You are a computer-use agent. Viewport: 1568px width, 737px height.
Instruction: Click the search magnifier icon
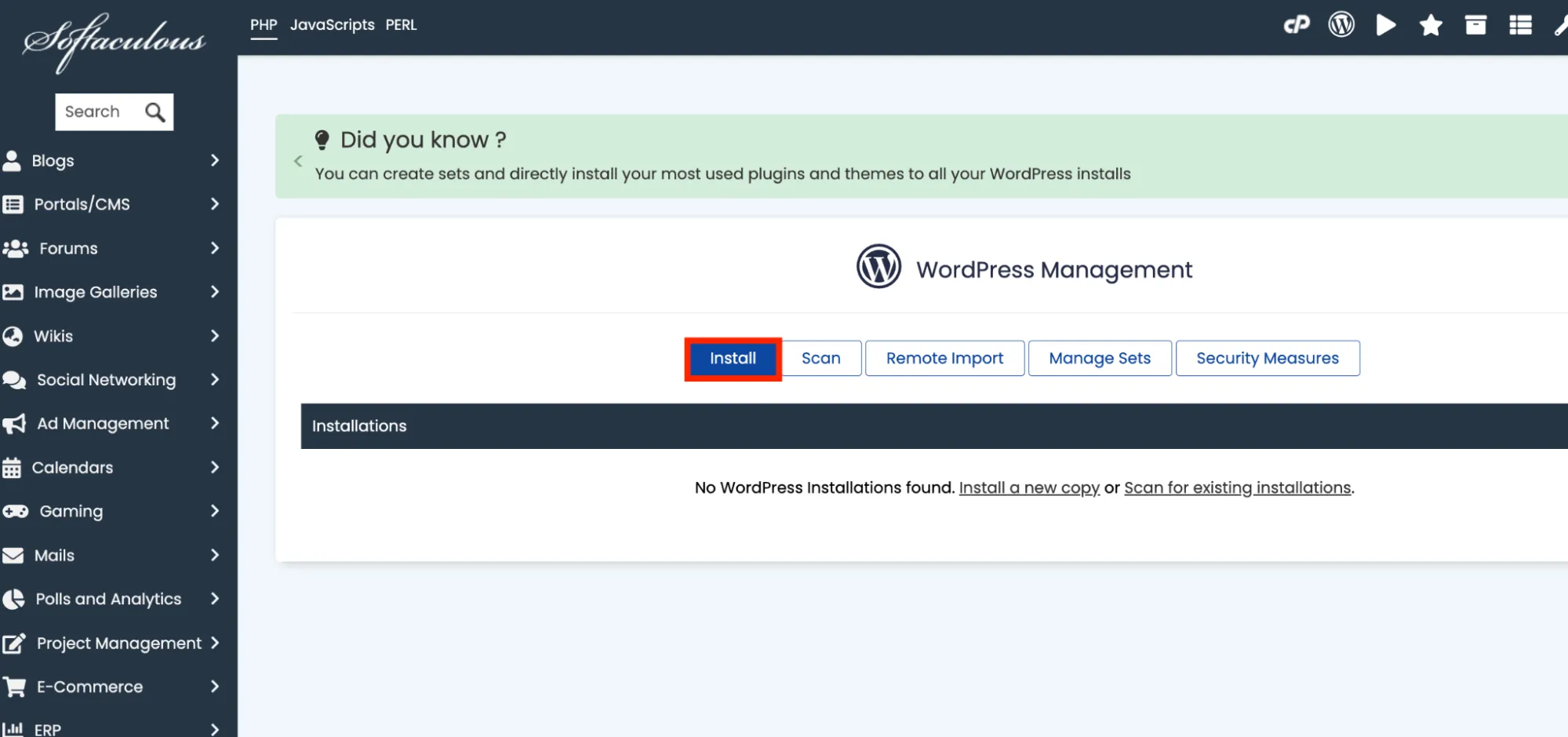click(155, 112)
